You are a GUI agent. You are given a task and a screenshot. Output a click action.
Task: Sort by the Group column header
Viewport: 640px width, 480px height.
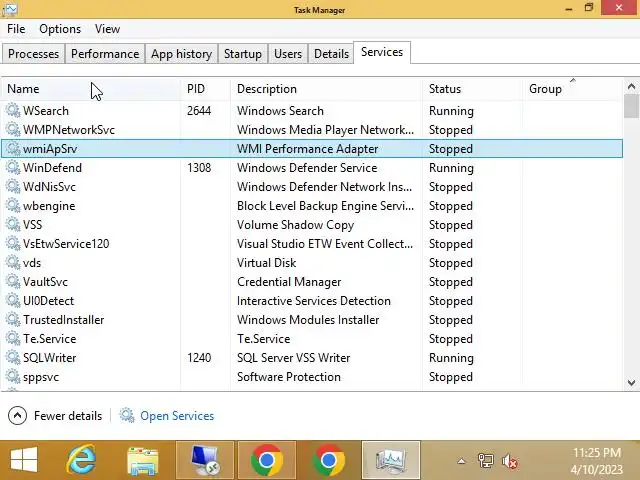[x=573, y=89]
